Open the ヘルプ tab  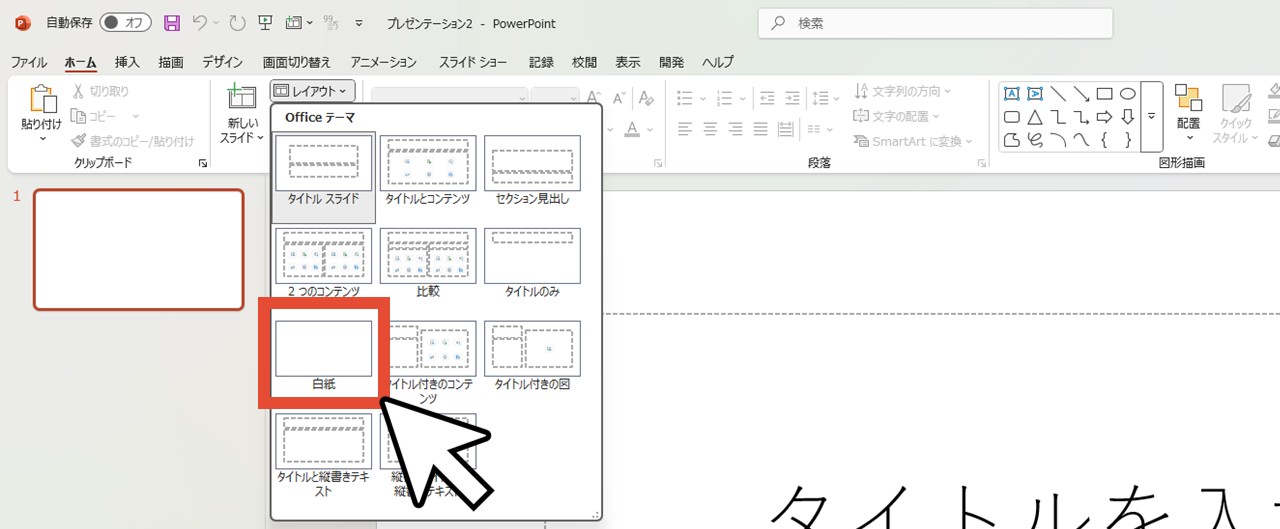pos(717,62)
